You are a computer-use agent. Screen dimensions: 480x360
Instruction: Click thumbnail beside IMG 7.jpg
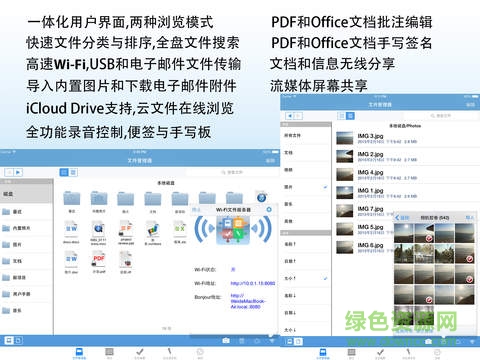click(345, 211)
